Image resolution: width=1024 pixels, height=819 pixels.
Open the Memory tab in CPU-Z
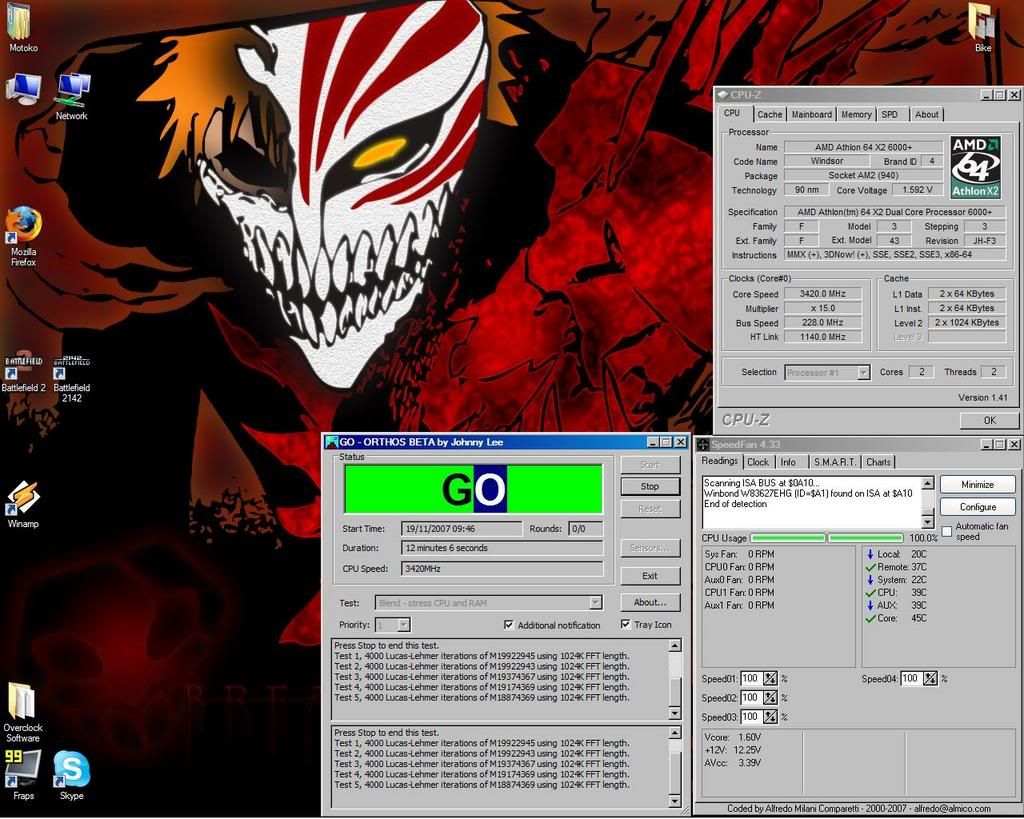856,114
